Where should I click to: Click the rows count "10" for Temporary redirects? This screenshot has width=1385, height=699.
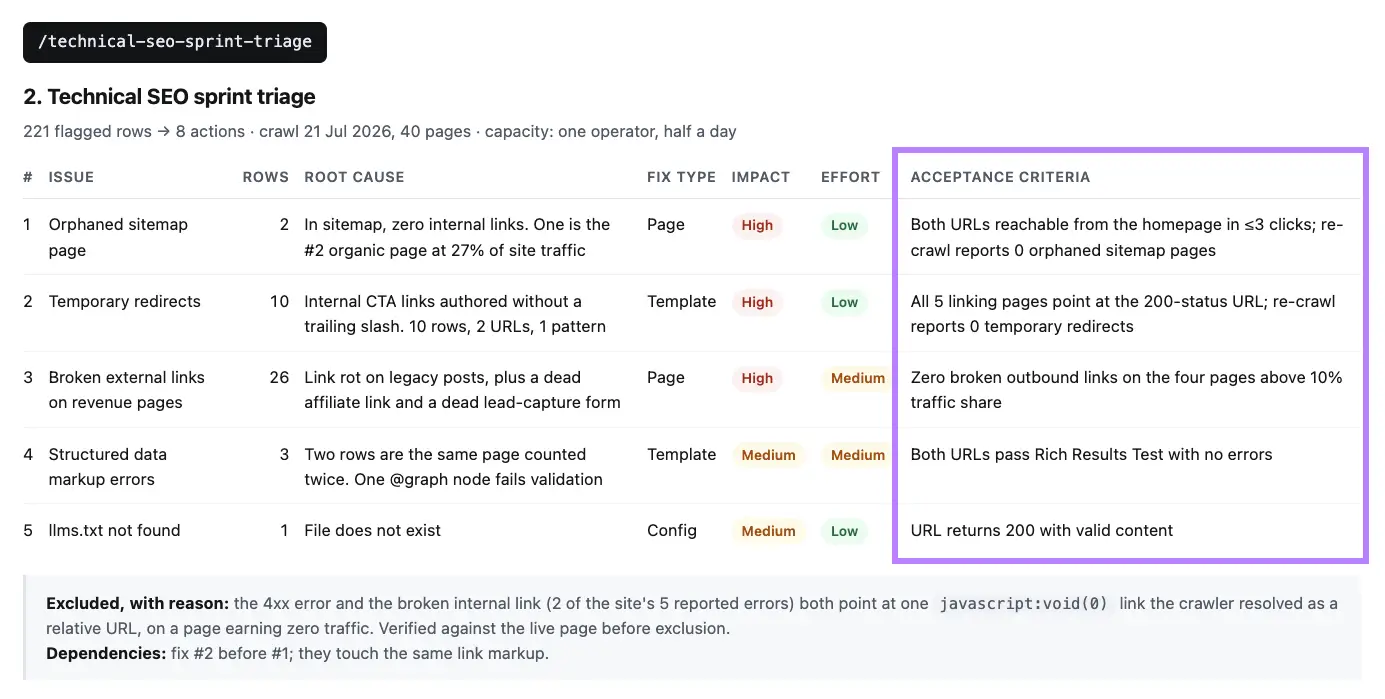pos(279,301)
